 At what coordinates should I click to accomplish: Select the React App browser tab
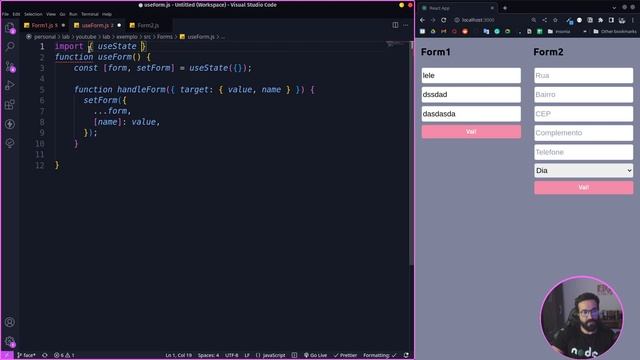click(x=457, y=8)
